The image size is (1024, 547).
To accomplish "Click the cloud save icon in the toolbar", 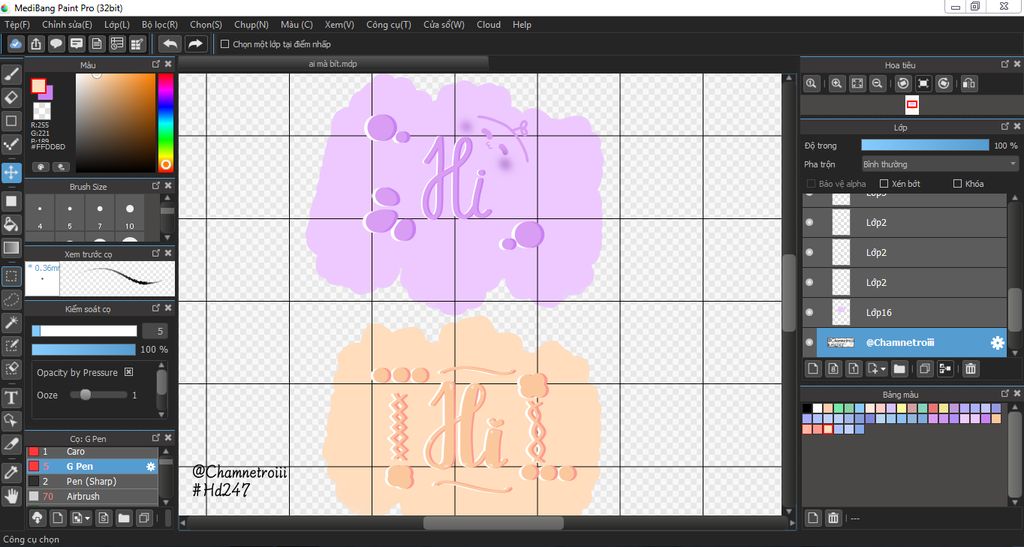I will pos(16,44).
